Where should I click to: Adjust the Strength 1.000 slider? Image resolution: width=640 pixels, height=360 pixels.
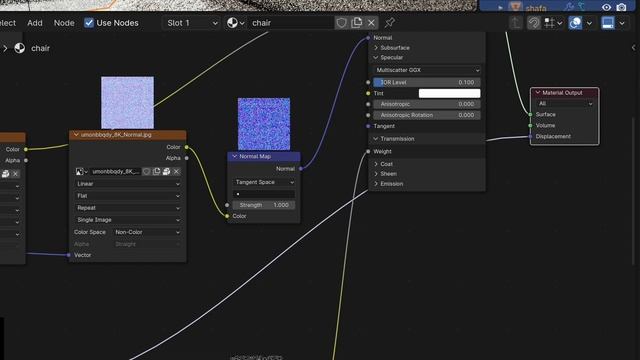point(264,205)
